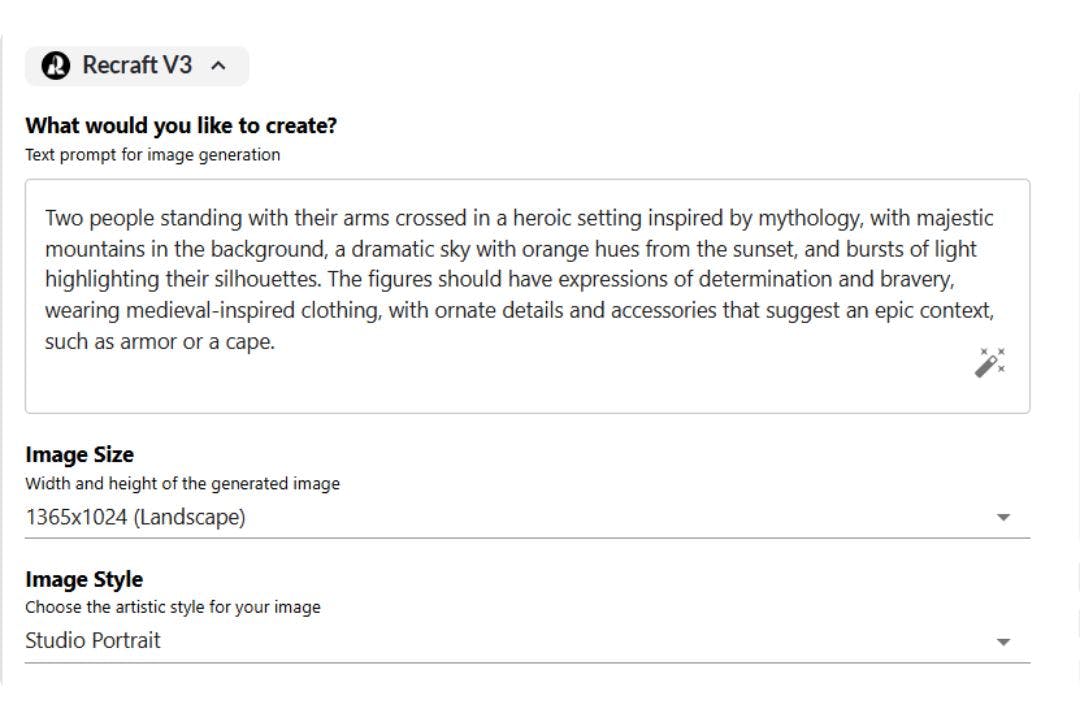Place cursor after 'armor or a cape.' text
Screen dimensions: 1080x720
point(276,342)
